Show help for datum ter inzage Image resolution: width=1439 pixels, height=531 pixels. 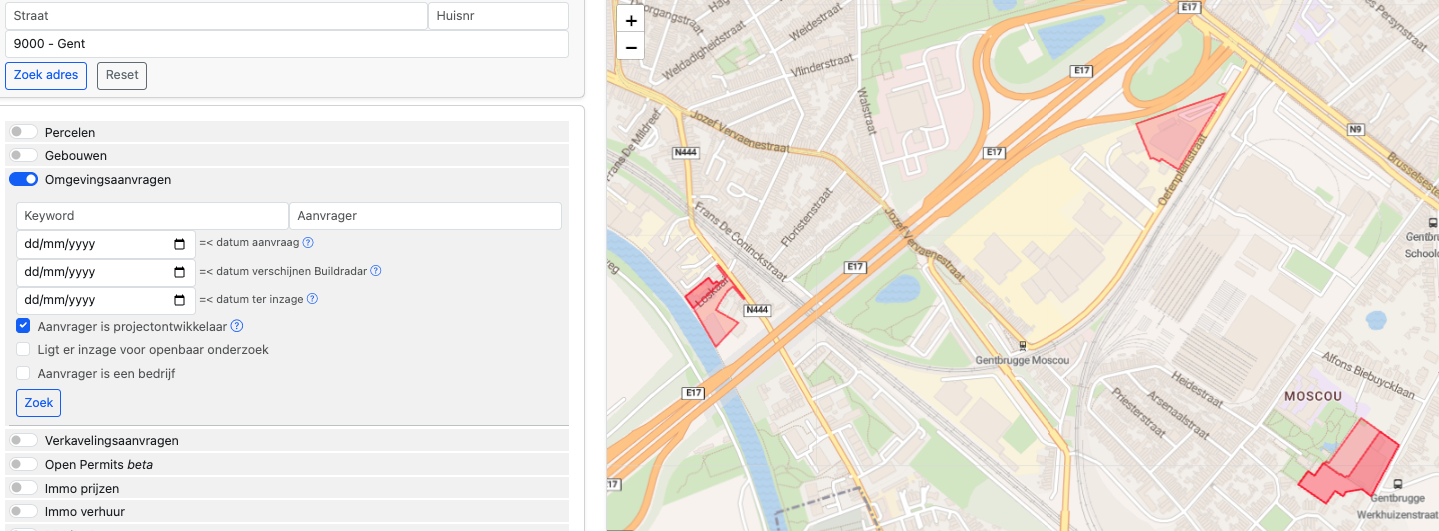click(312, 299)
